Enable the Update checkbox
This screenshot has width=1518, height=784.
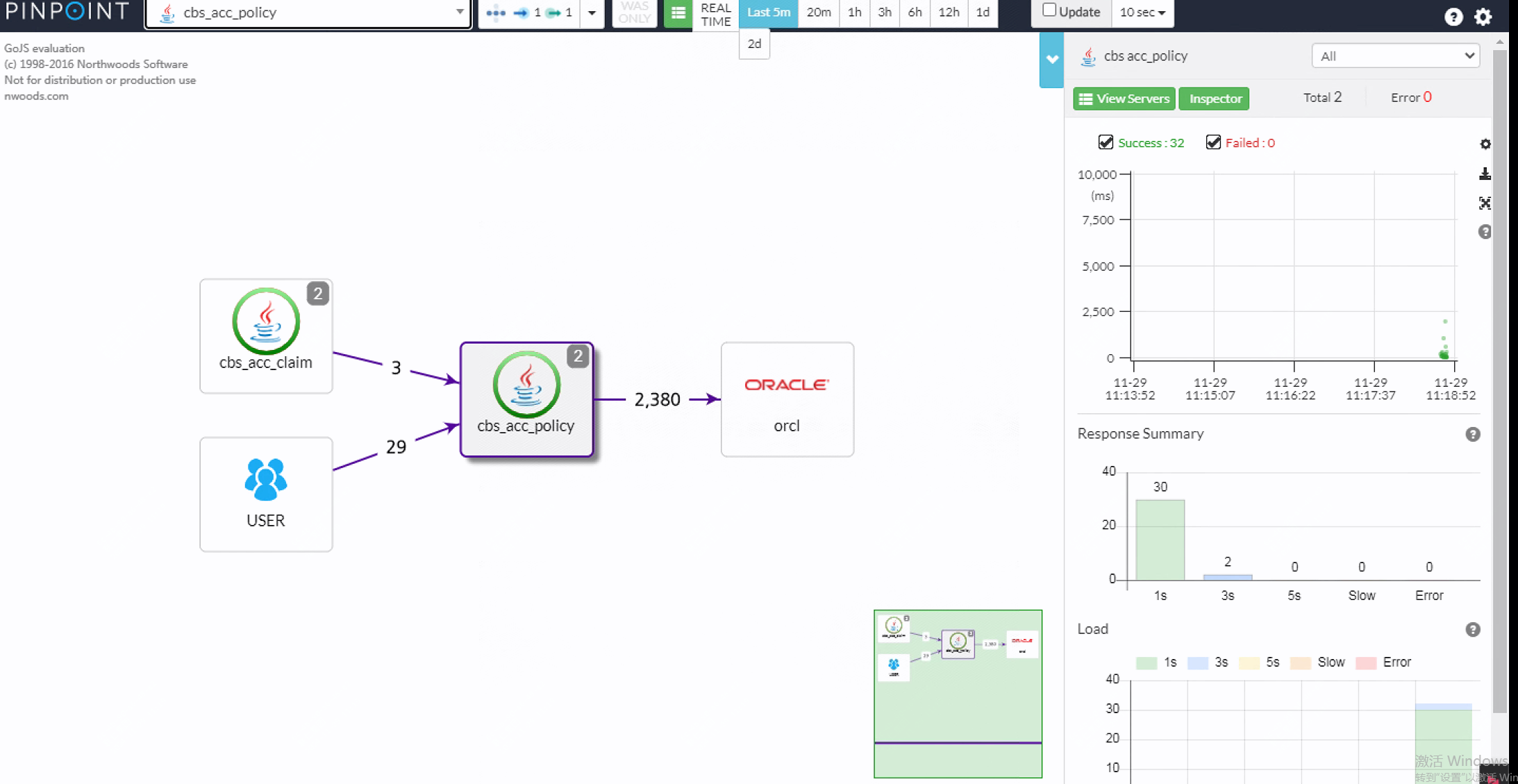pyautogui.click(x=1049, y=10)
